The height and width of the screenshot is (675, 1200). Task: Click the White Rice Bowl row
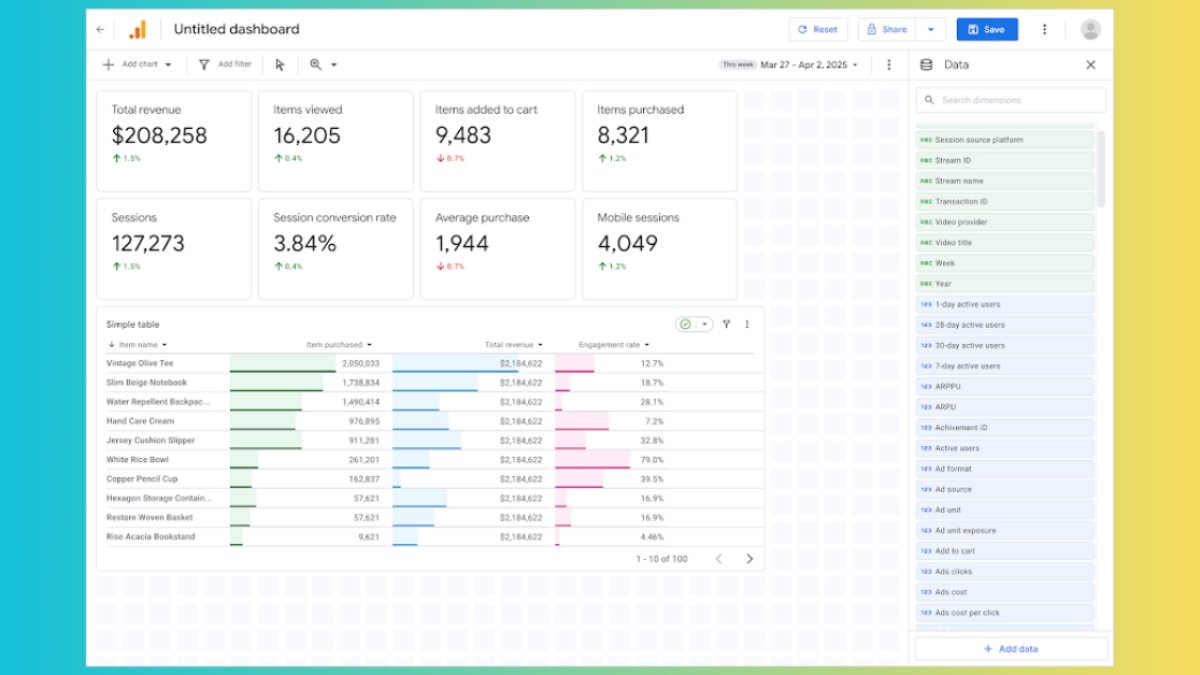tap(430, 460)
